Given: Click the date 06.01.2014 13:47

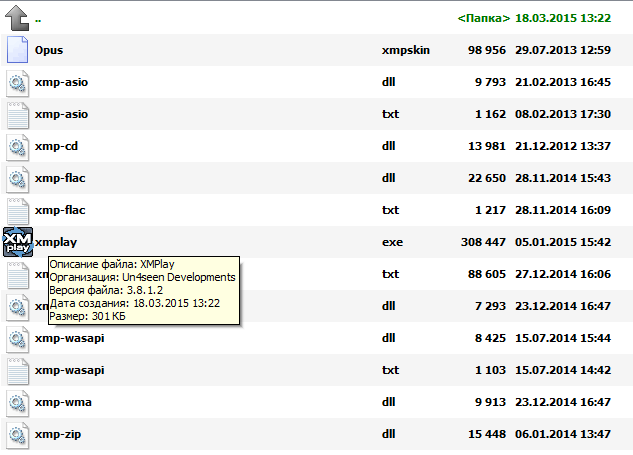Looking at the screenshot, I should pos(563,434).
